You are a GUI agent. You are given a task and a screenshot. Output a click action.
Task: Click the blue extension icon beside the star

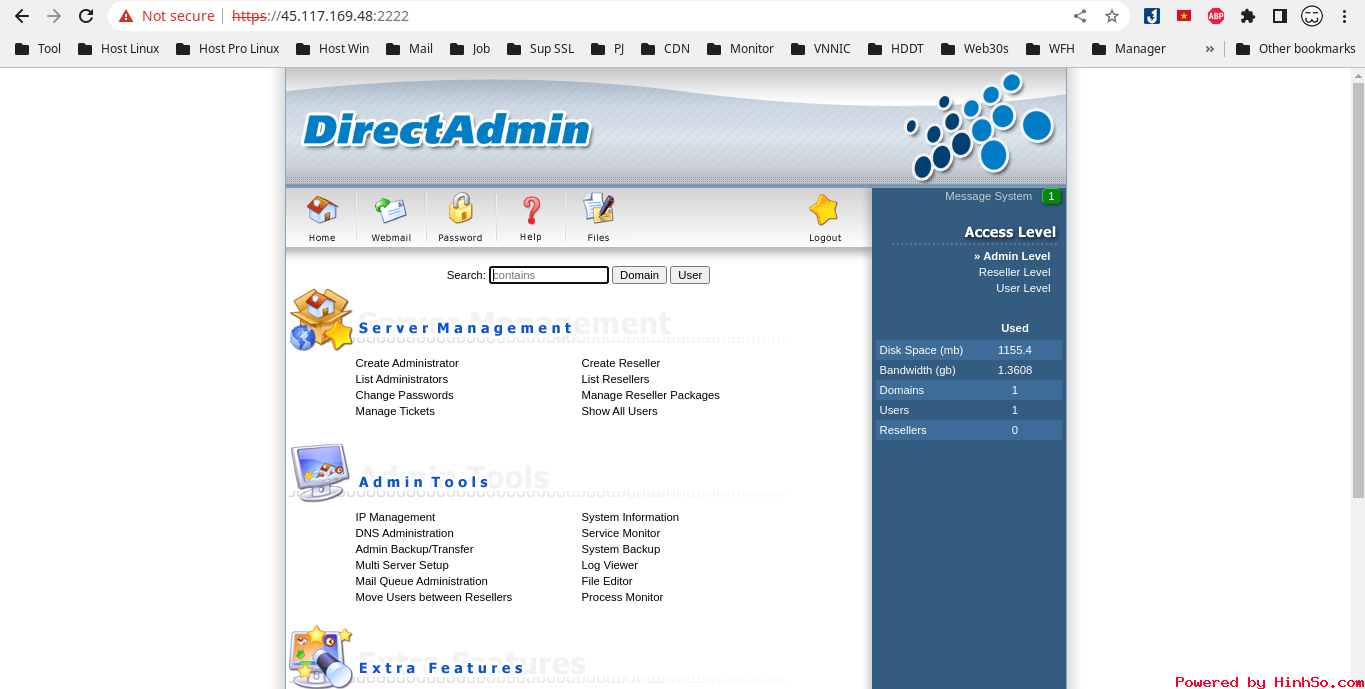(1152, 16)
